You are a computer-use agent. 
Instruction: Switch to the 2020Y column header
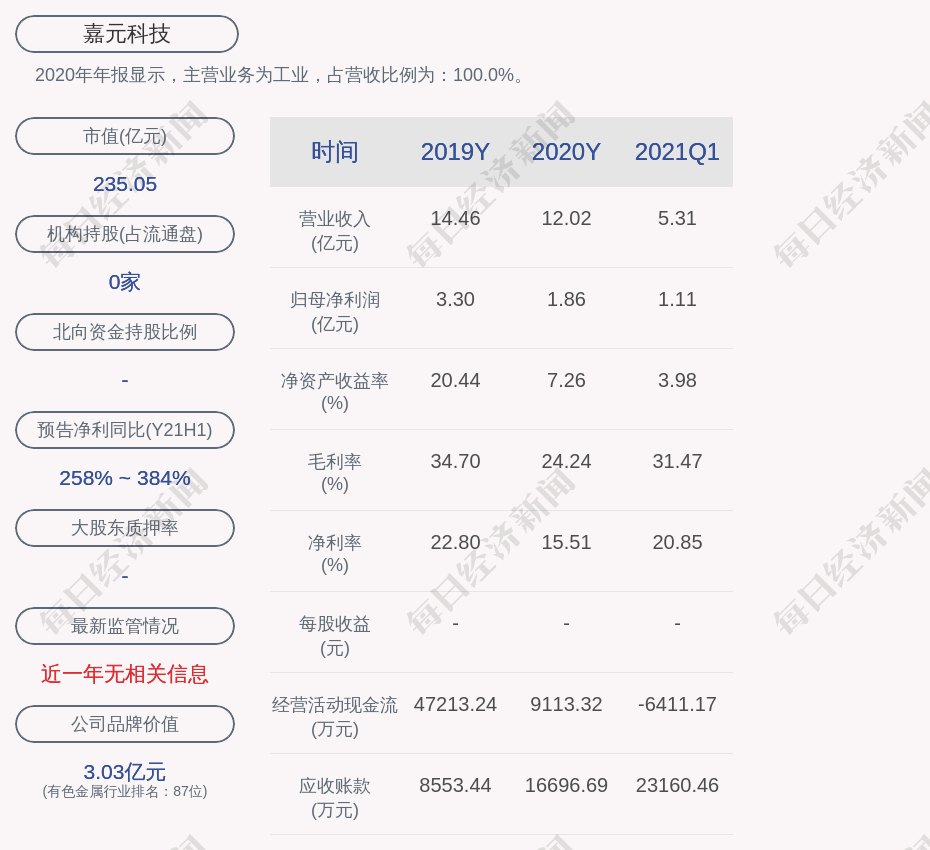pyautogui.click(x=566, y=152)
